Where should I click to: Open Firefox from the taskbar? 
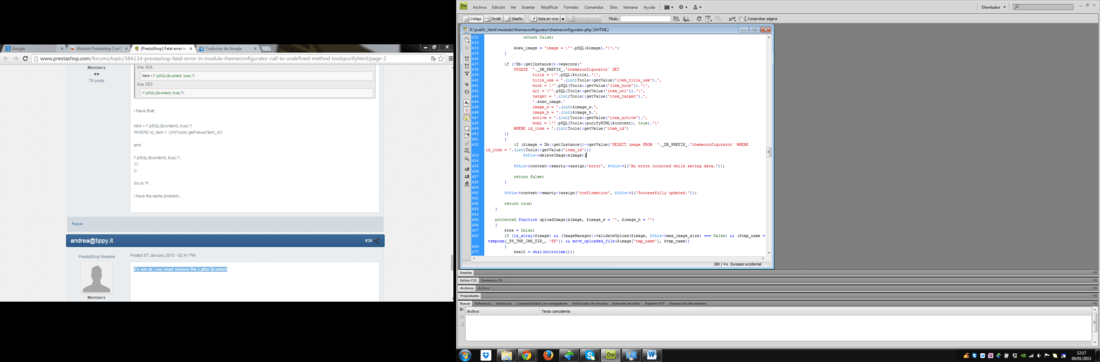(548, 355)
